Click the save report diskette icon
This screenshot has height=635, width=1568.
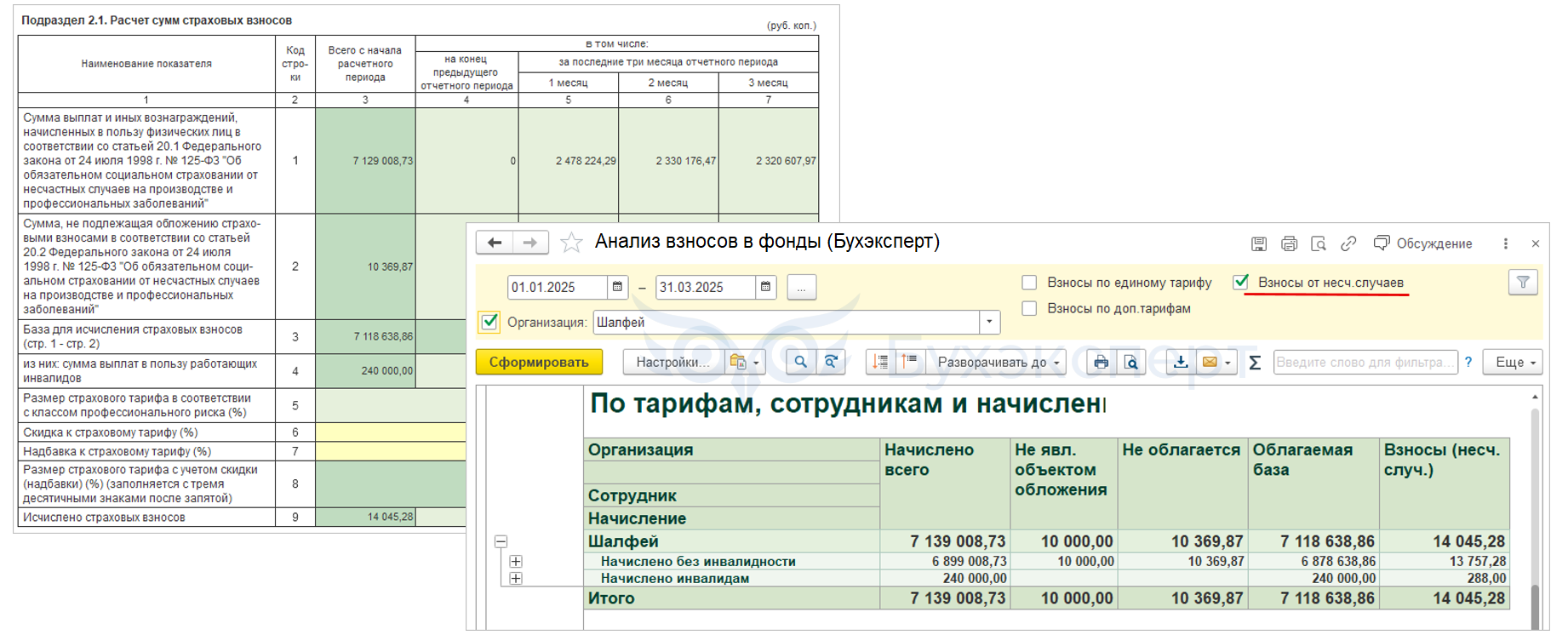[1258, 244]
